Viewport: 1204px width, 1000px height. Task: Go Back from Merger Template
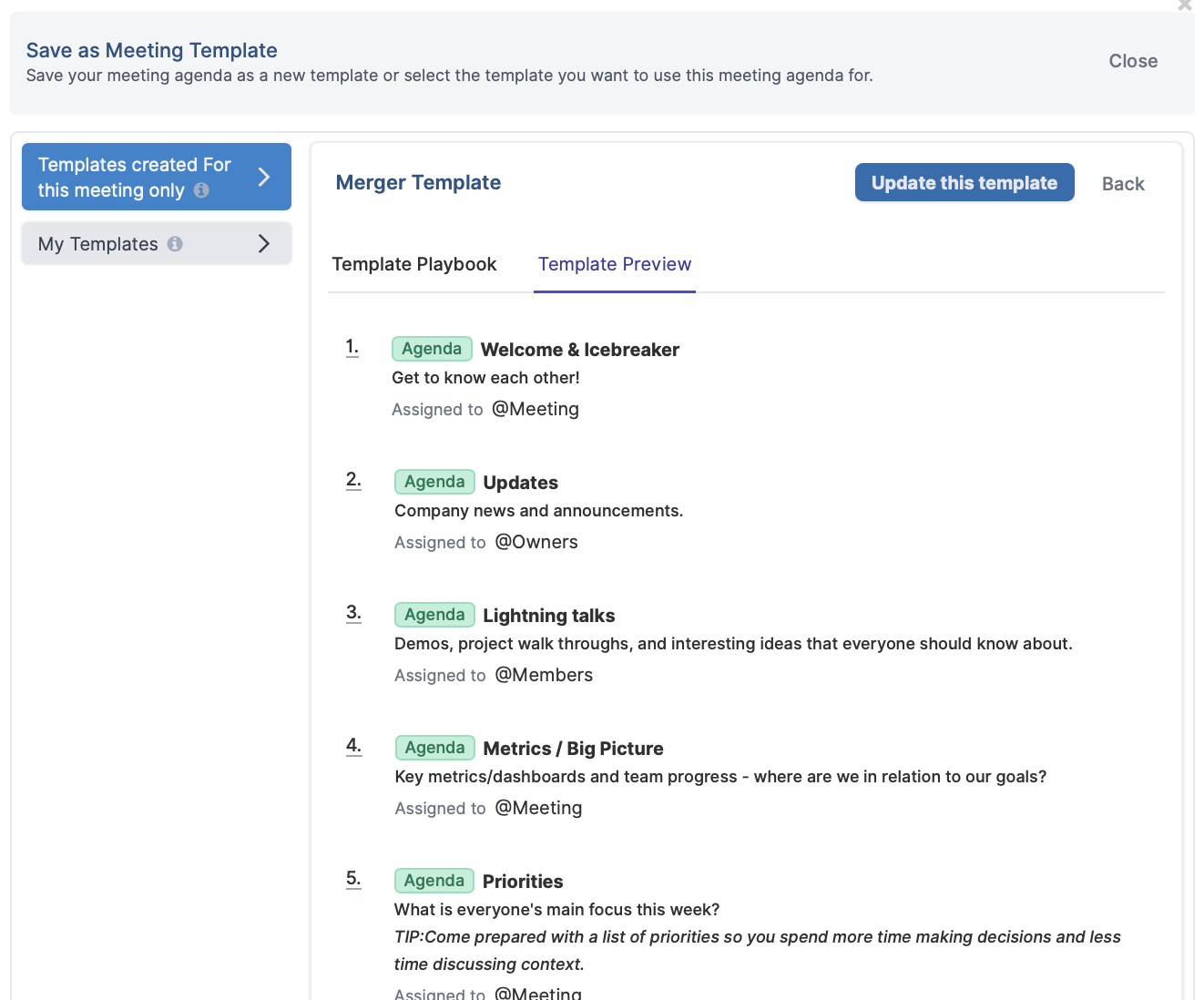[1123, 184]
